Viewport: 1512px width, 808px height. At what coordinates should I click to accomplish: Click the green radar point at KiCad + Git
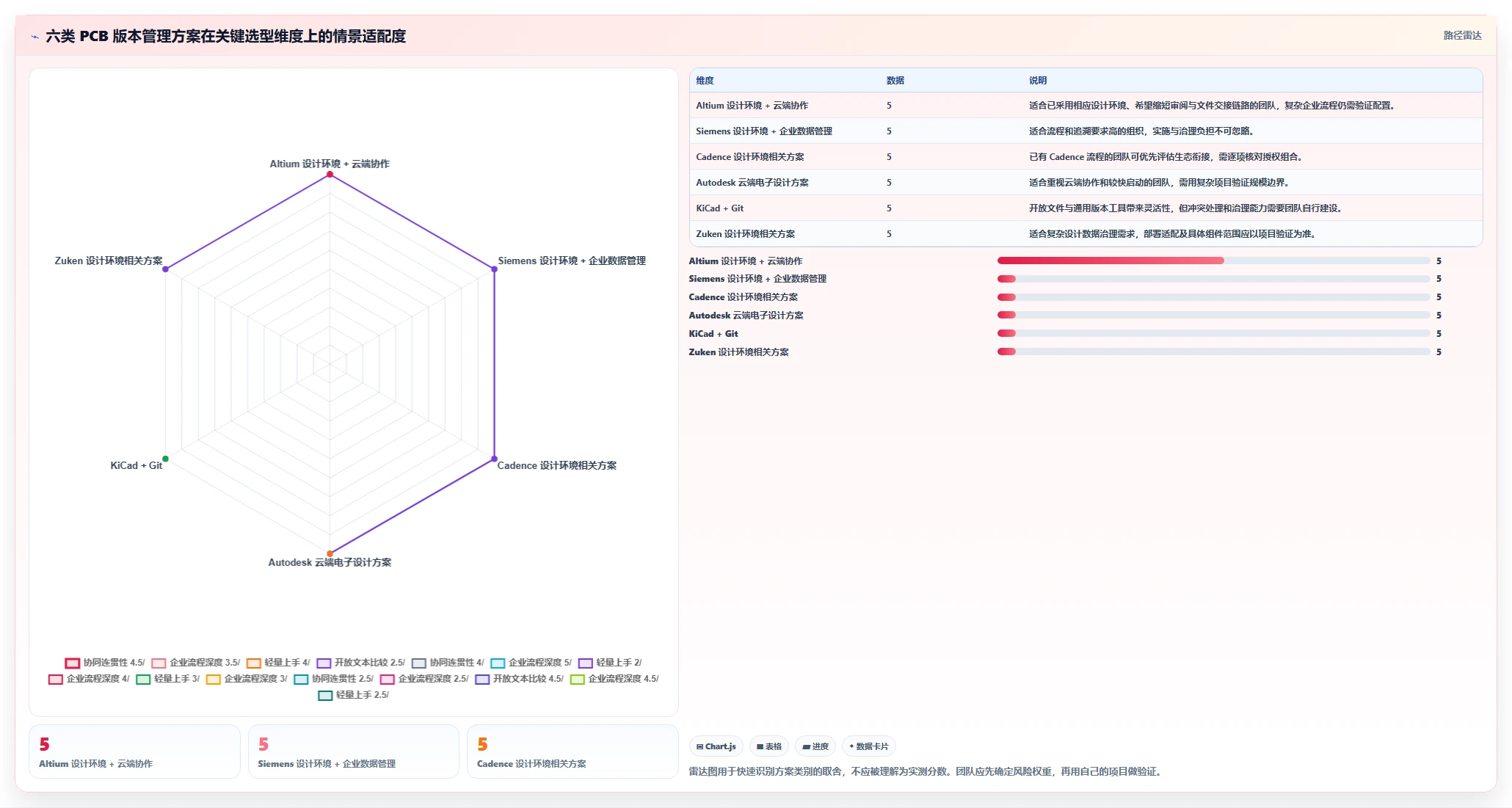[x=165, y=459]
